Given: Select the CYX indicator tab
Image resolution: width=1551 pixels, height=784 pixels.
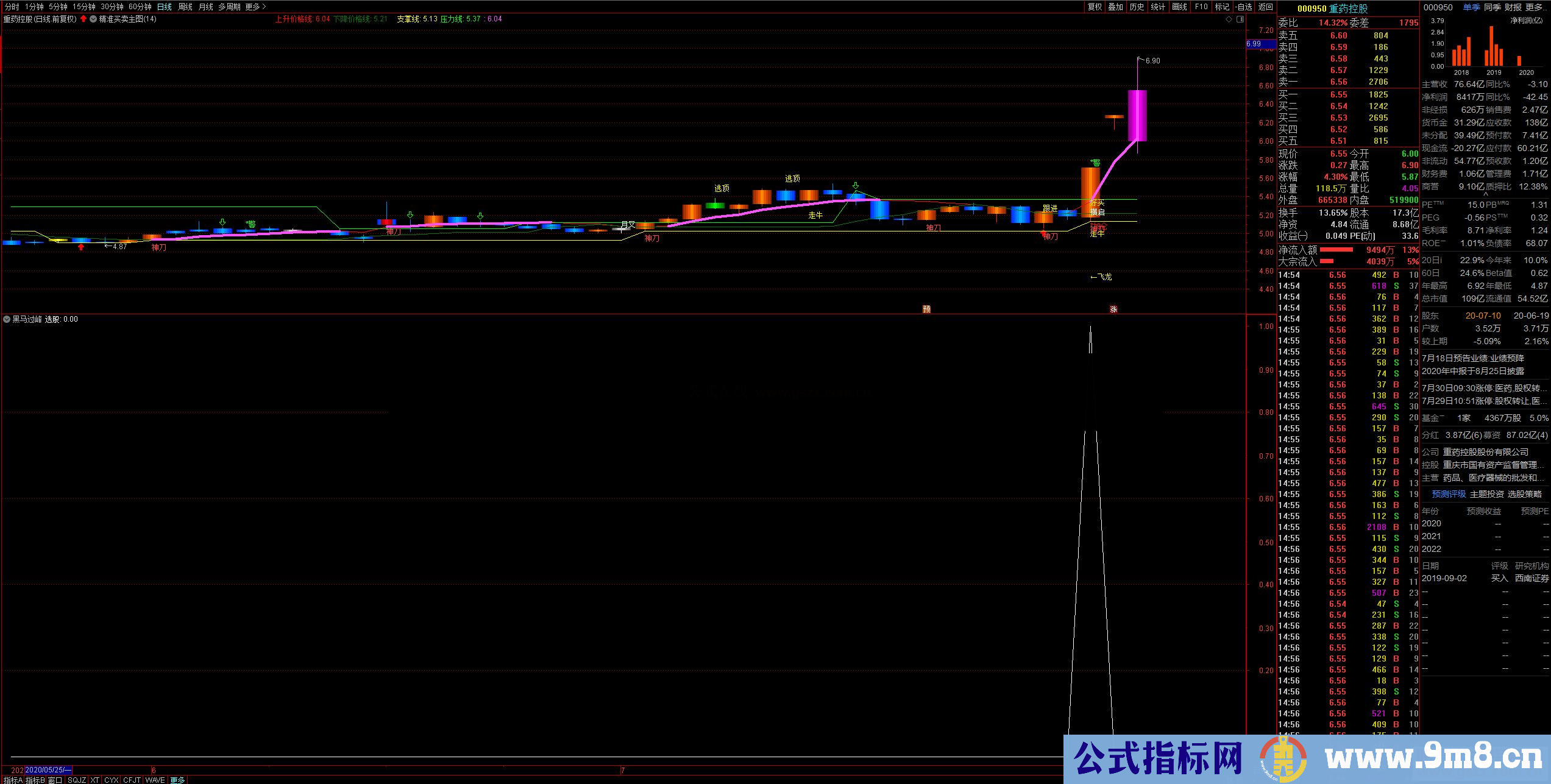Looking at the screenshot, I should [x=111, y=780].
